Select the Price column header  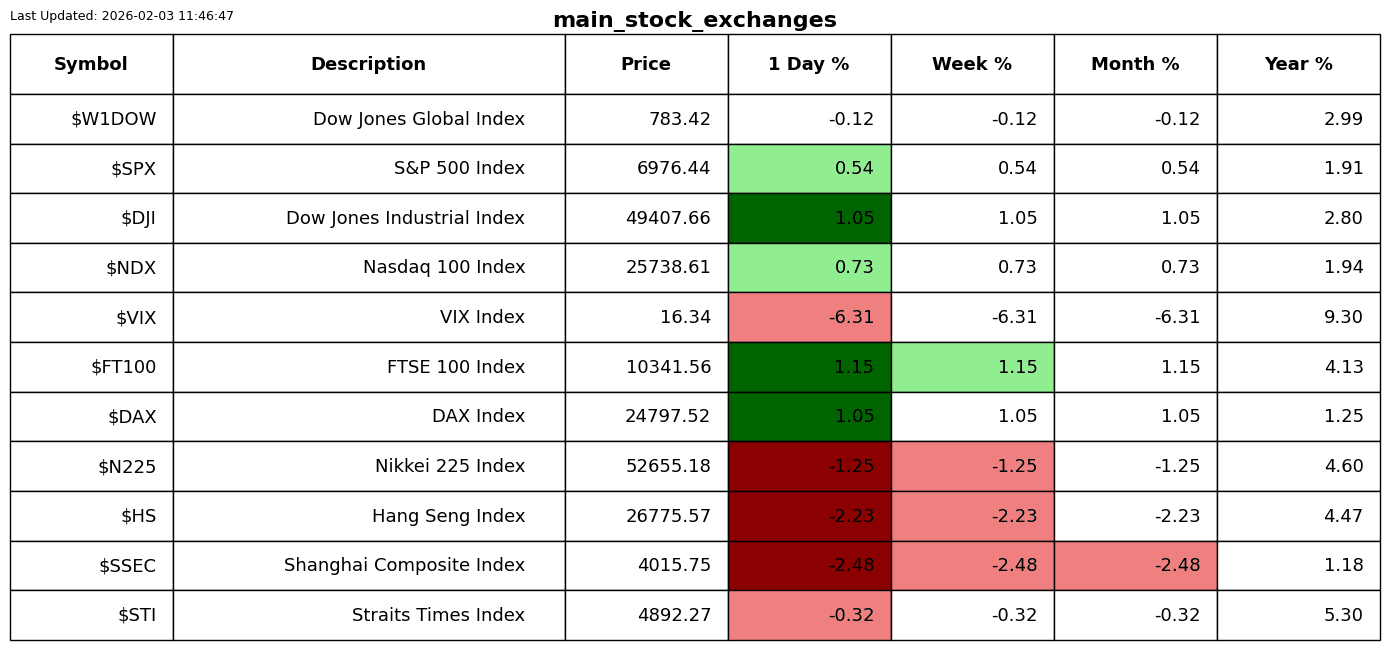tap(646, 64)
